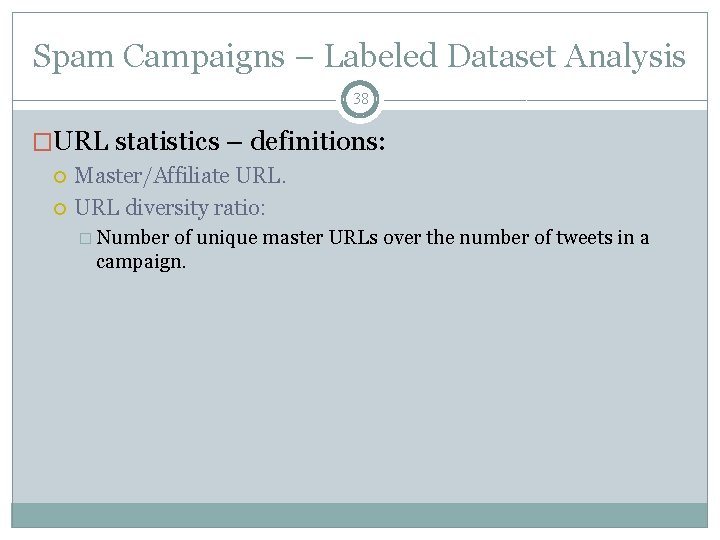Click the URL statistics heading text

(x=137, y=141)
